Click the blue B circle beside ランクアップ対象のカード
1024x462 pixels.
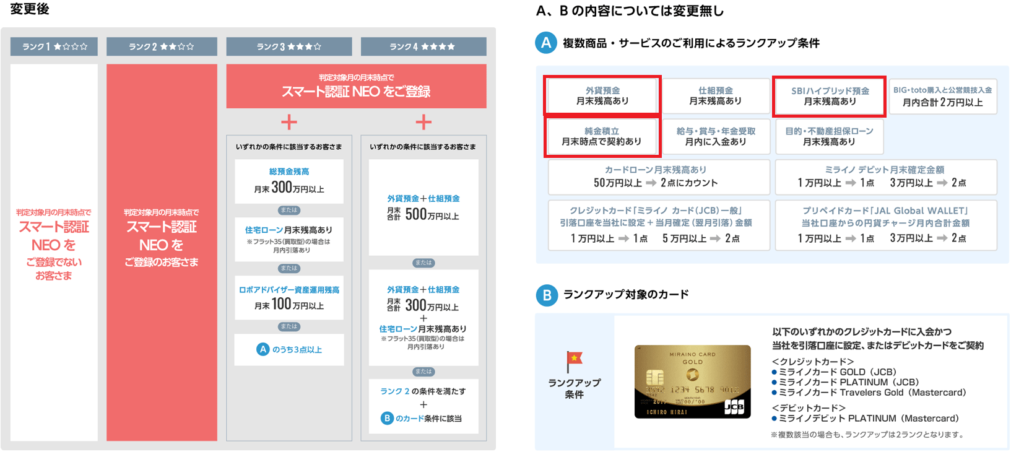[x=545, y=295]
